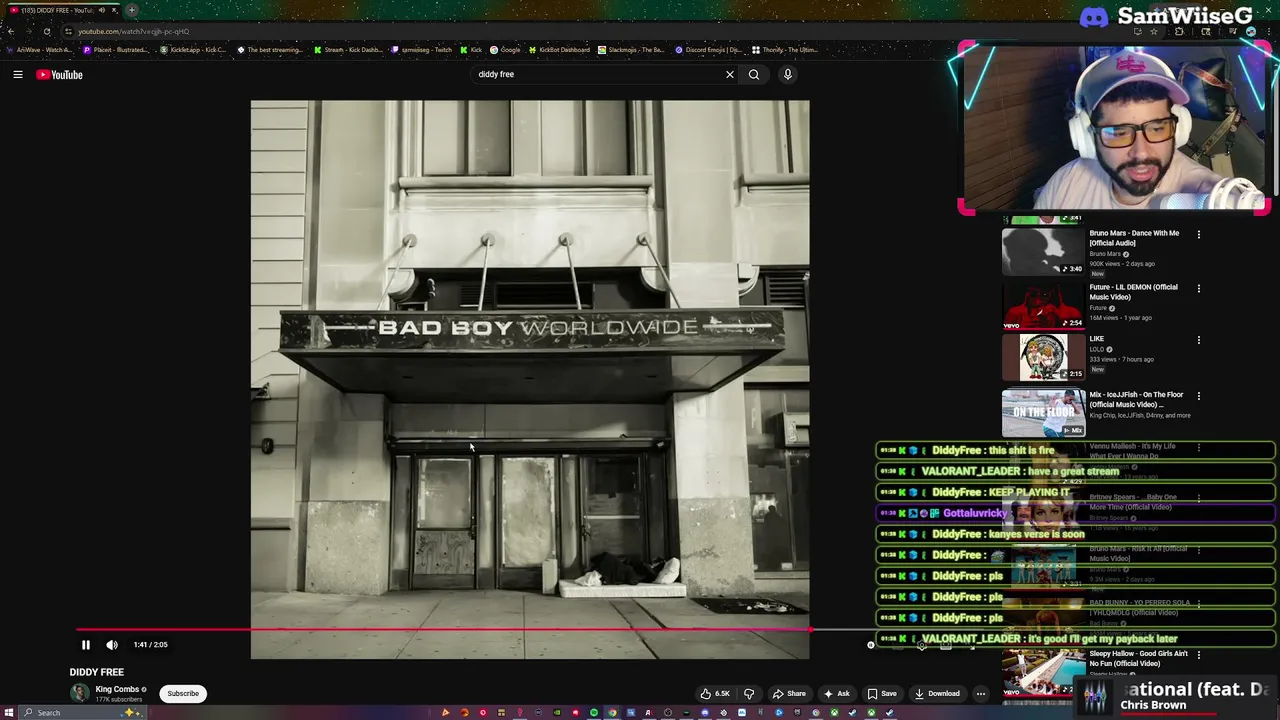The image size is (1280, 720).
Task: Click the Windows taskbar Search box
Action: pyautogui.click(x=82, y=713)
